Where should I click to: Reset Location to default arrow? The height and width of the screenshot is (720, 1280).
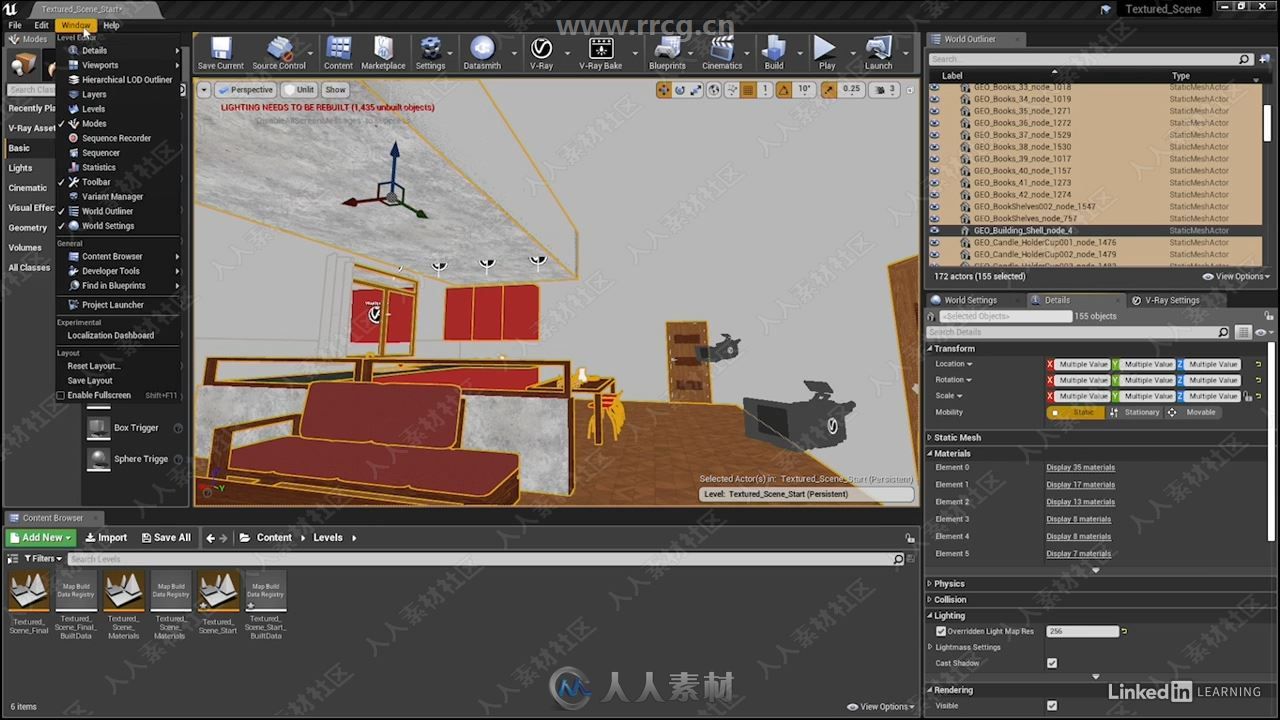click(1258, 365)
